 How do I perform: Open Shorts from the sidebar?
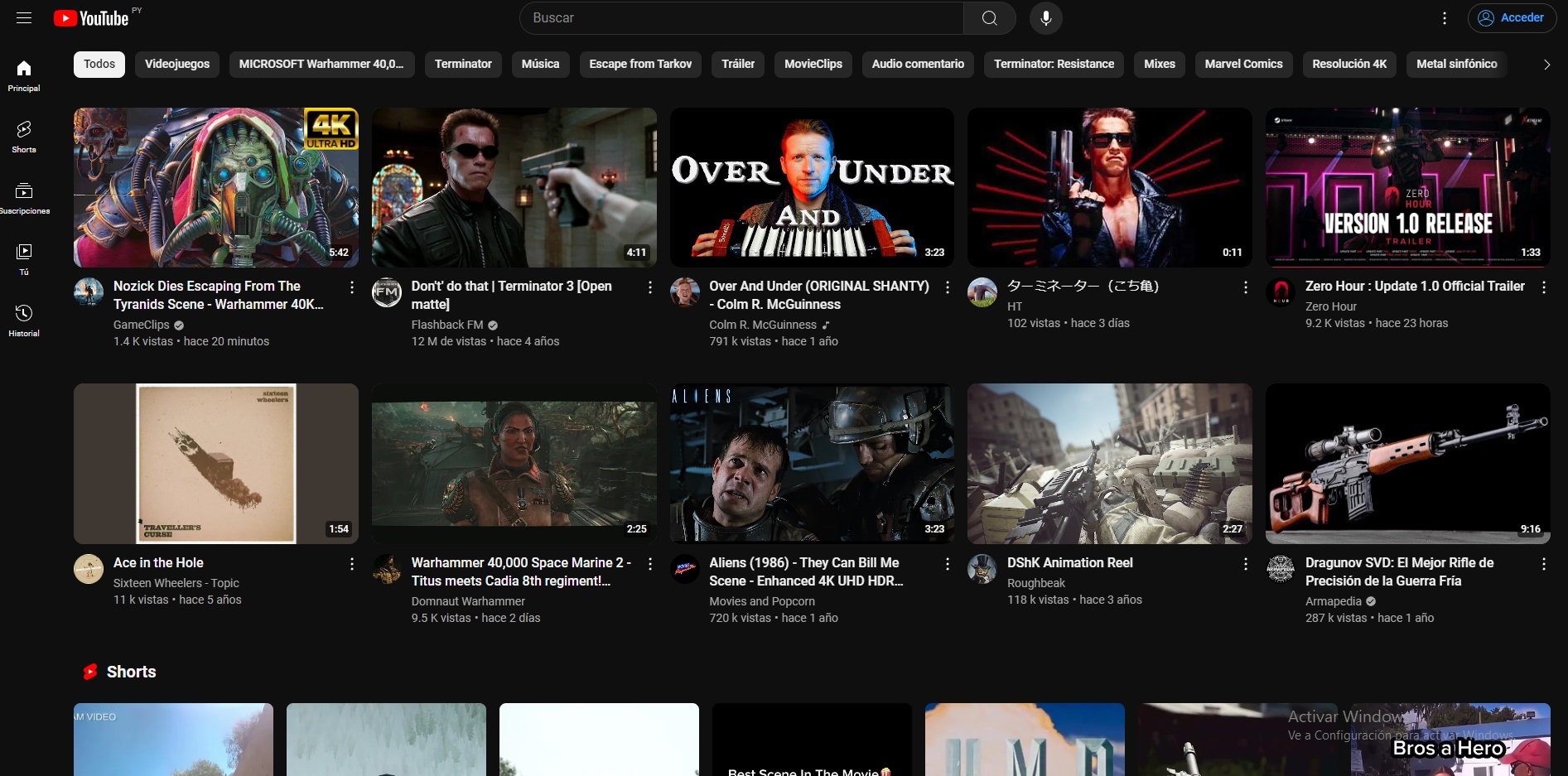24,137
